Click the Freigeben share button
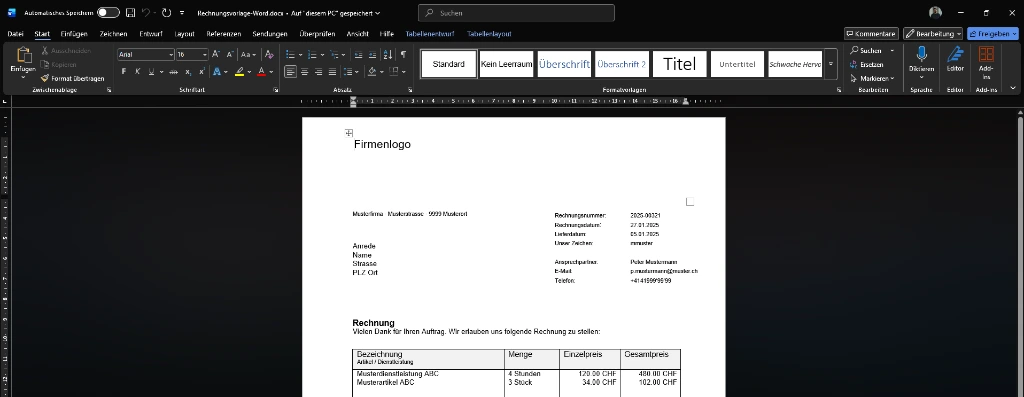 (x=993, y=33)
